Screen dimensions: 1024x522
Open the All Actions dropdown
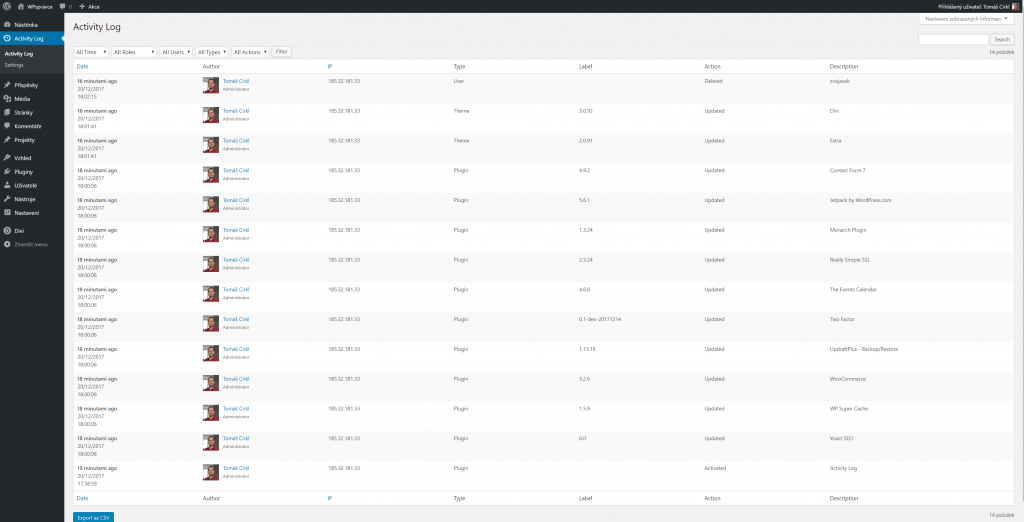click(251, 52)
